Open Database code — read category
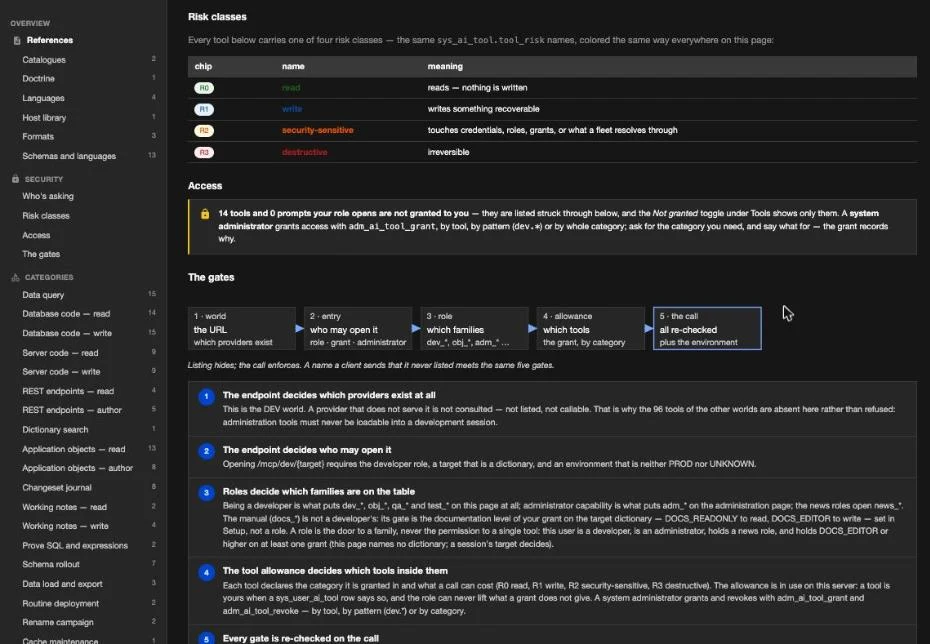Image resolution: width=930 pixels, height=644 pixels. click(x=66, y=314)
